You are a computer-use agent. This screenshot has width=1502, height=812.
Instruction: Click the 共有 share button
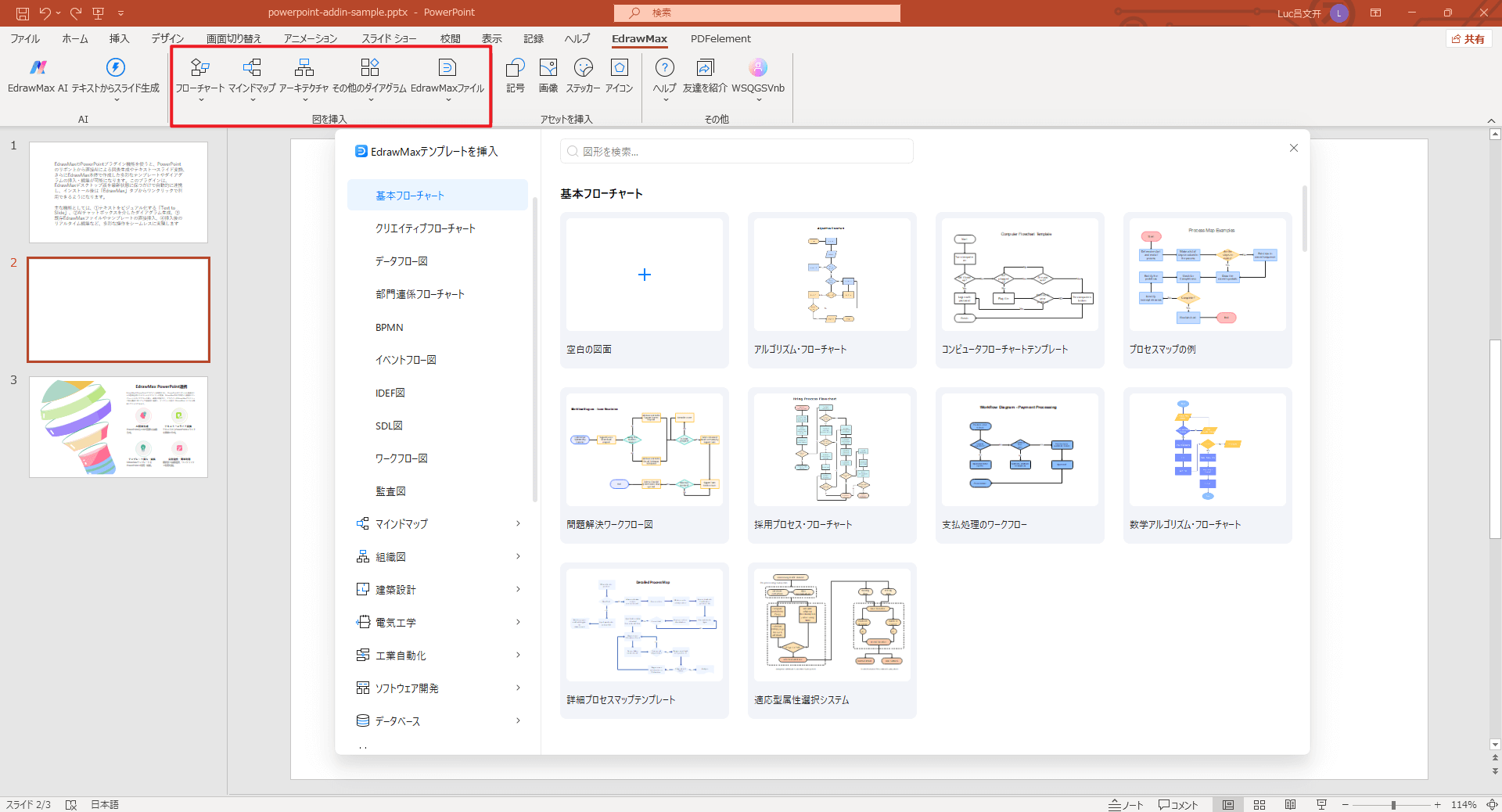click(1468, 39)
